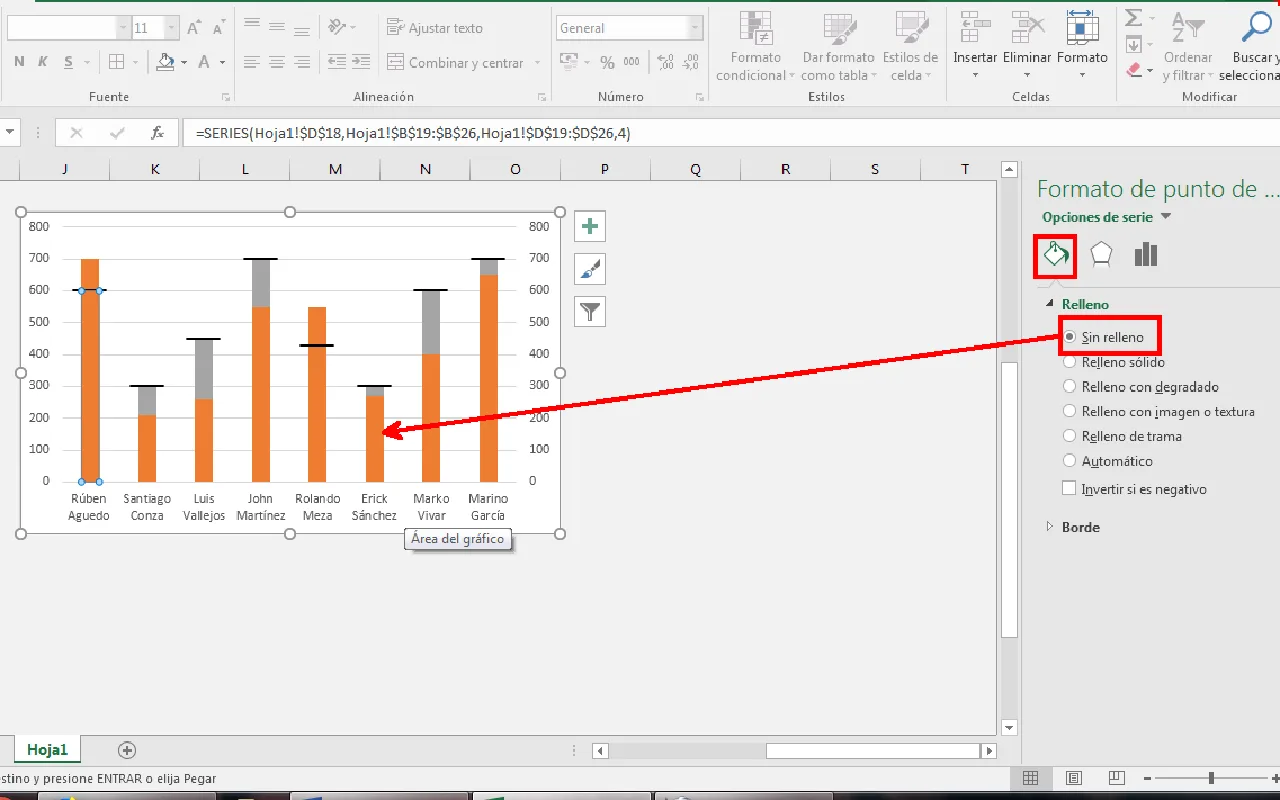The image size is (1280, 800).
Task: Open Effects pentagon tab in format pane
Action: [x=1101, y=255]
